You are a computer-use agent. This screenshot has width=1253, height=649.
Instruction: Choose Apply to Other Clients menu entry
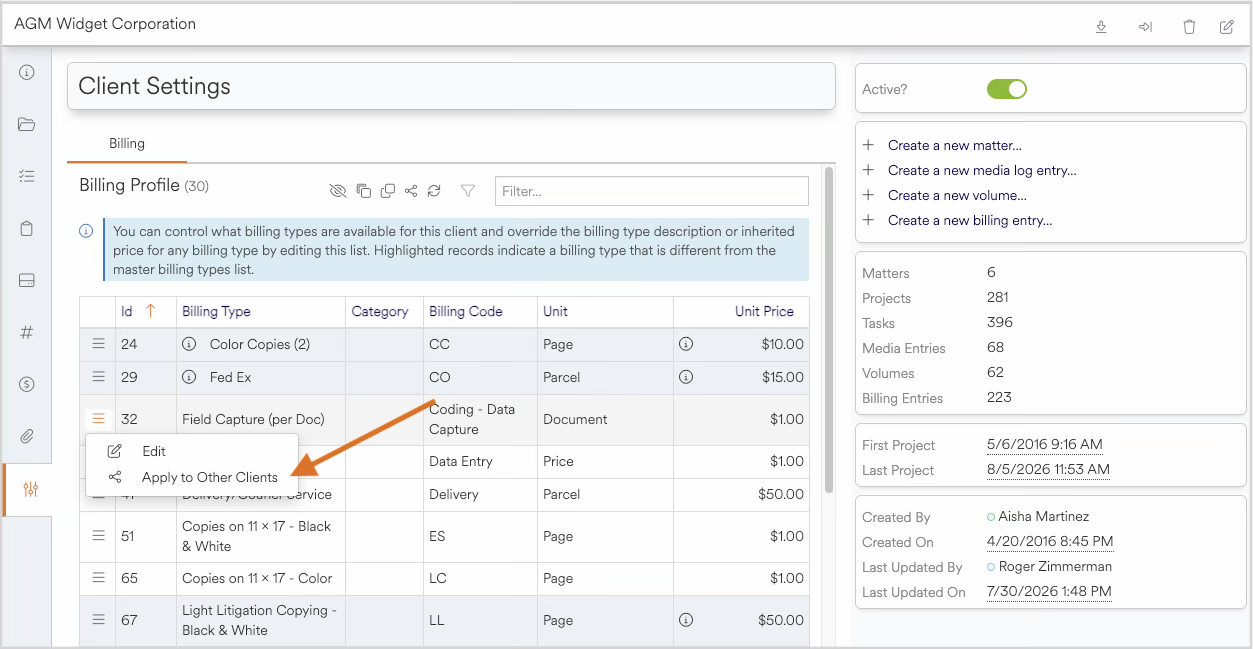coord(191,477)
